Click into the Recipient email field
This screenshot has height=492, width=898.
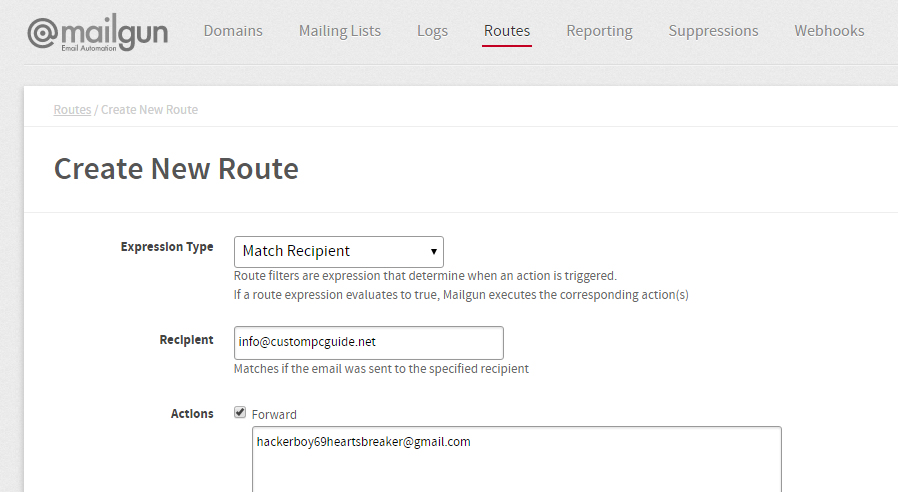[368, 343]
